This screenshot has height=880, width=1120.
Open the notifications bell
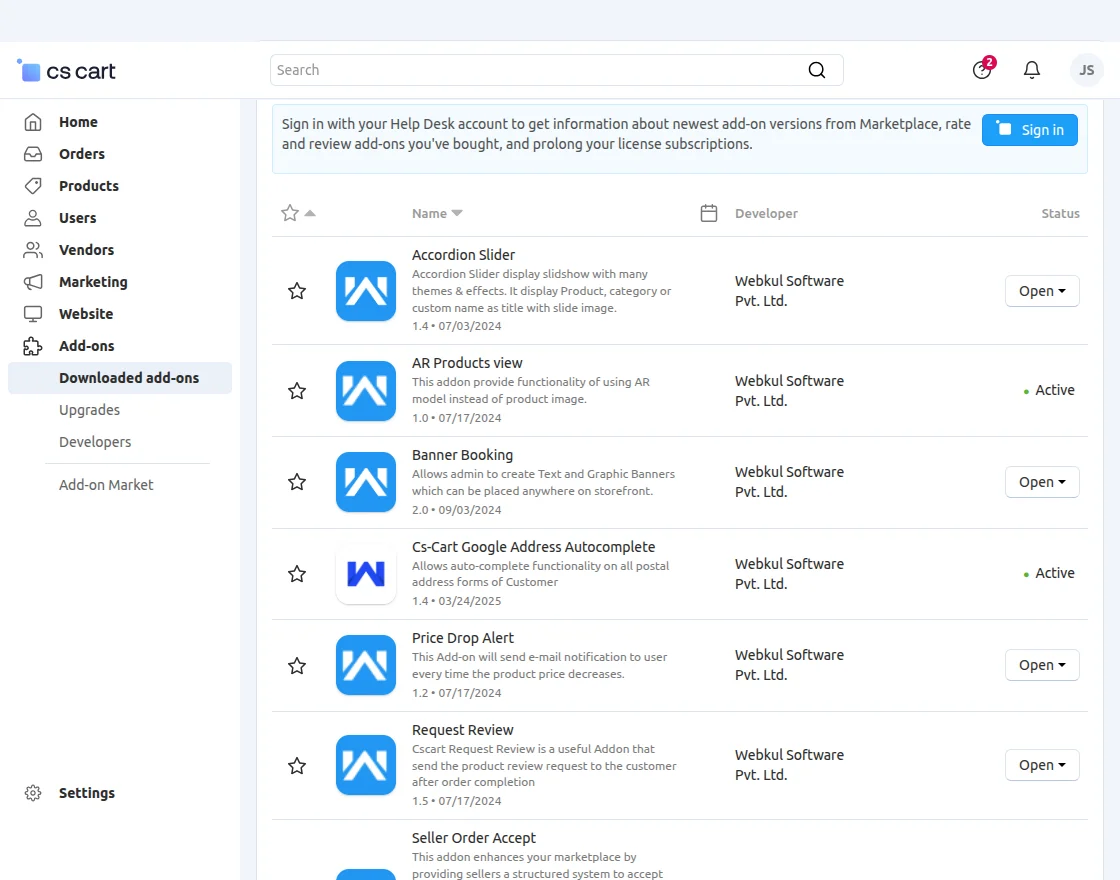[x=1032, y=70]
